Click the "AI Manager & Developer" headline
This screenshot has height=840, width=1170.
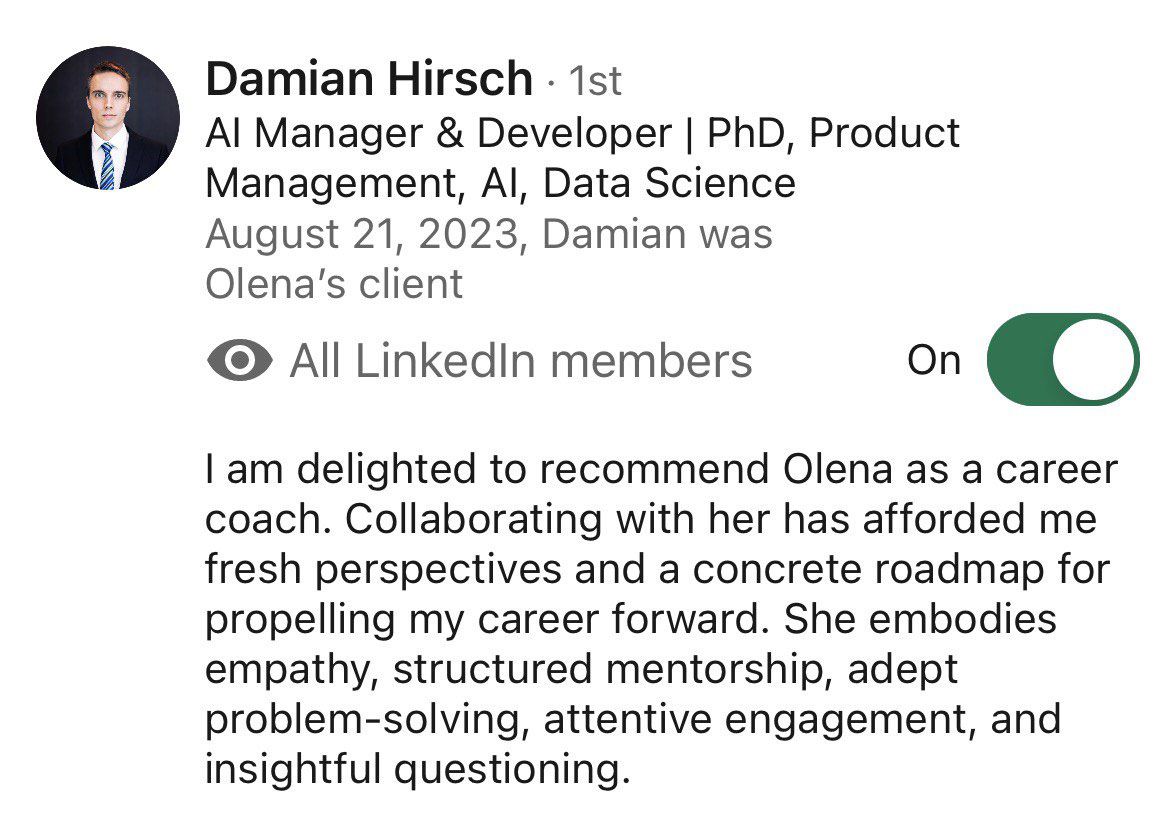[439, 133]
